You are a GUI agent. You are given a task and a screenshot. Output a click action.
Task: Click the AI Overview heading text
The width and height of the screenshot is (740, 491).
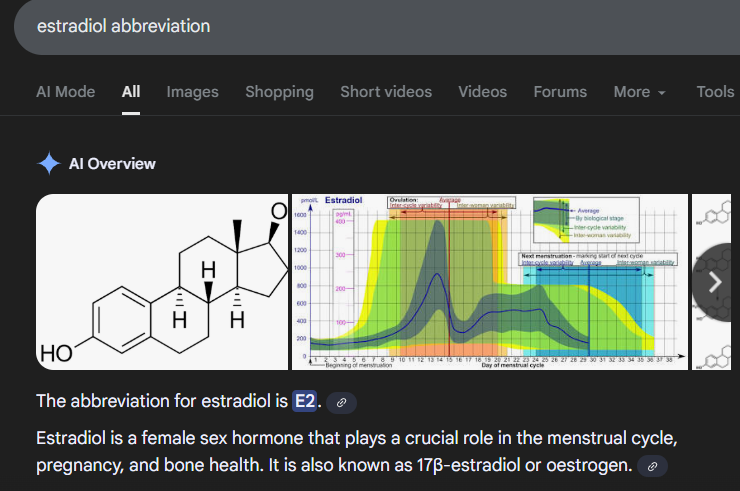112,164
